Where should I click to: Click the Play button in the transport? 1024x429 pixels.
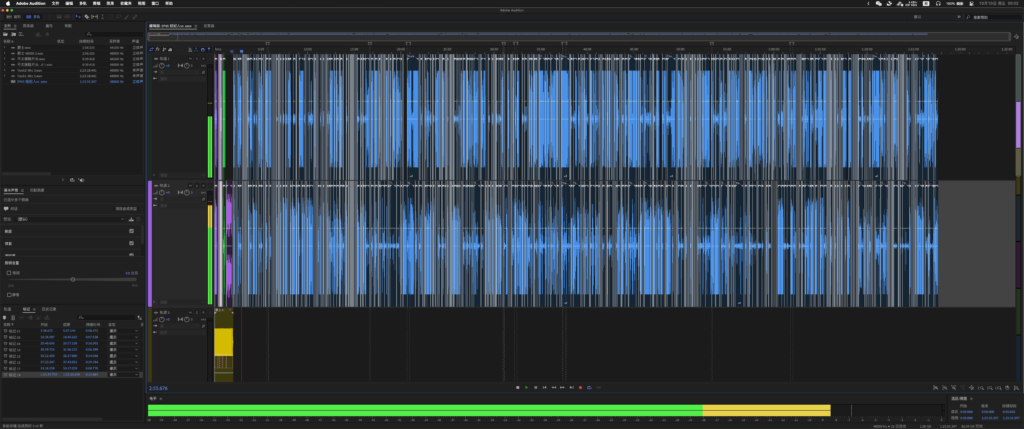coord(527,387)
